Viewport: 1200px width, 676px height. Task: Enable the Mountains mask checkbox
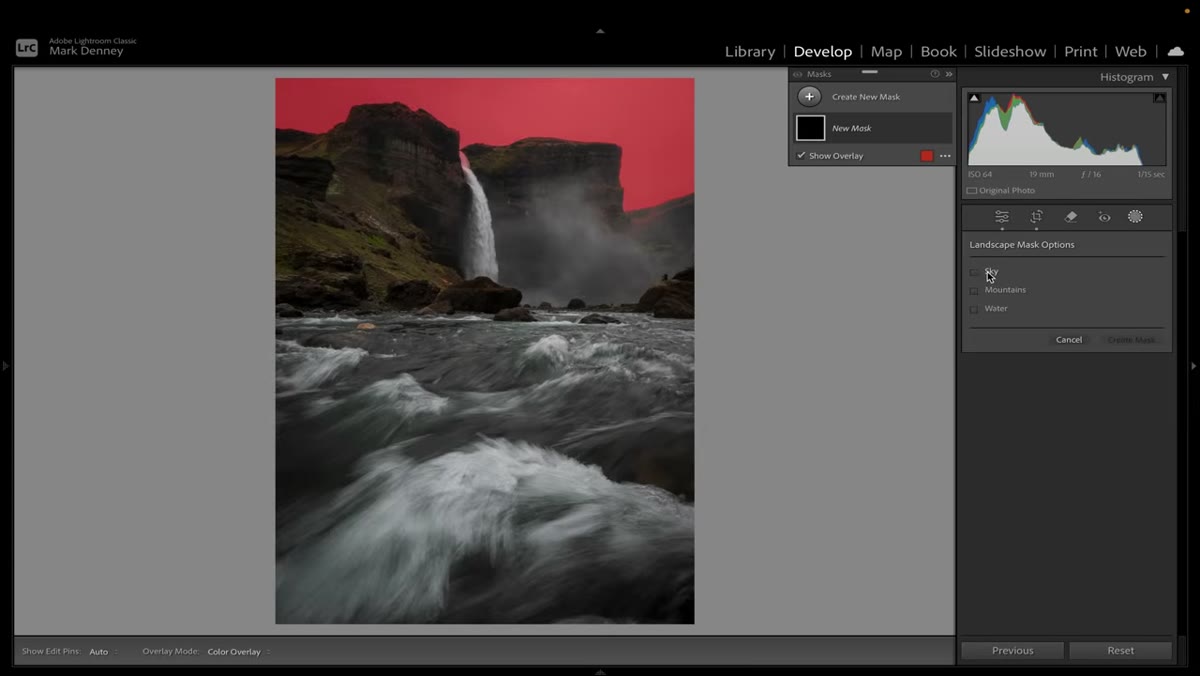click(x=974, y=291)
